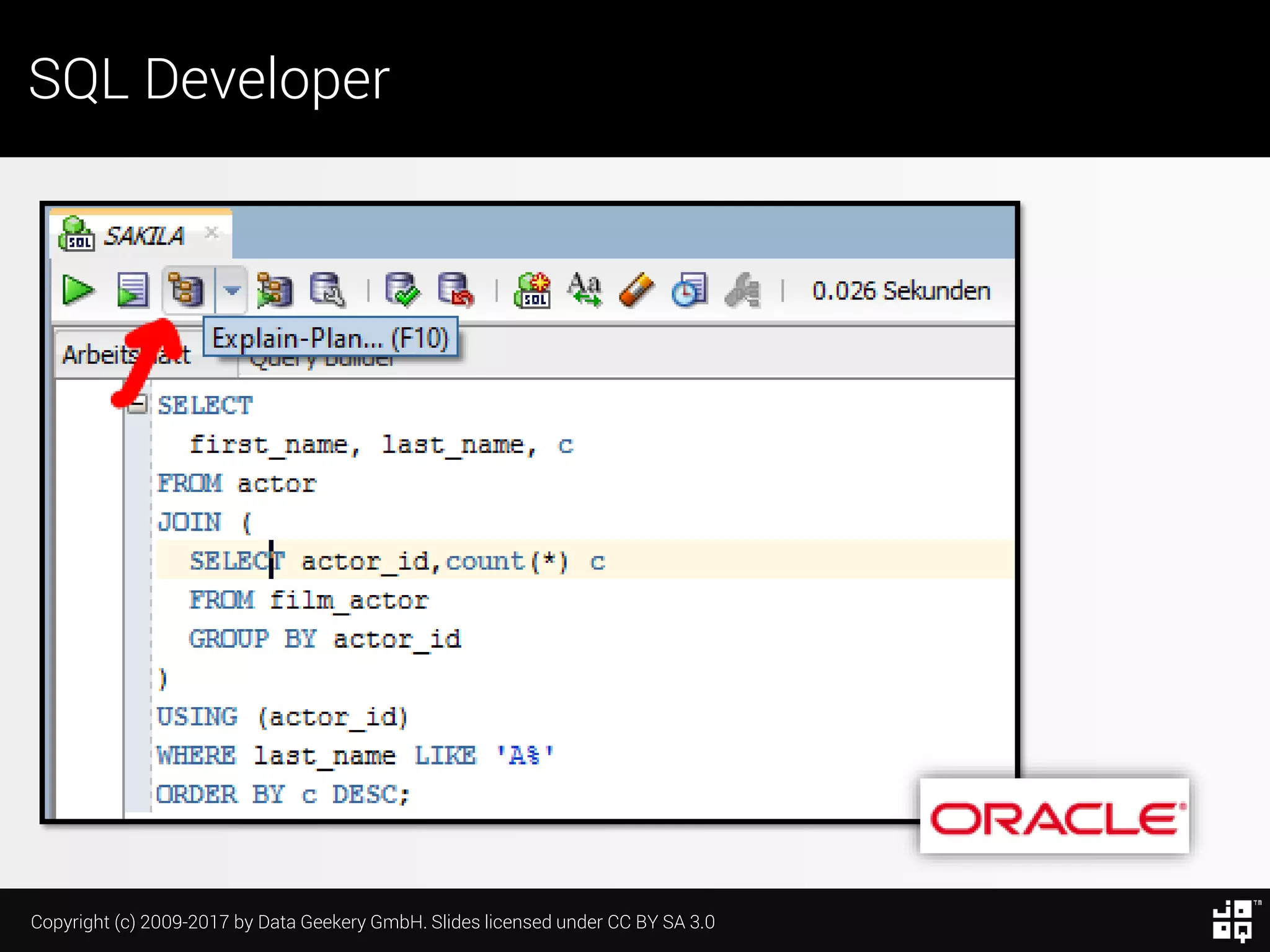Click the Explain Plan toolbar icon
1270x952 pixels.
(x=187, y=290)
